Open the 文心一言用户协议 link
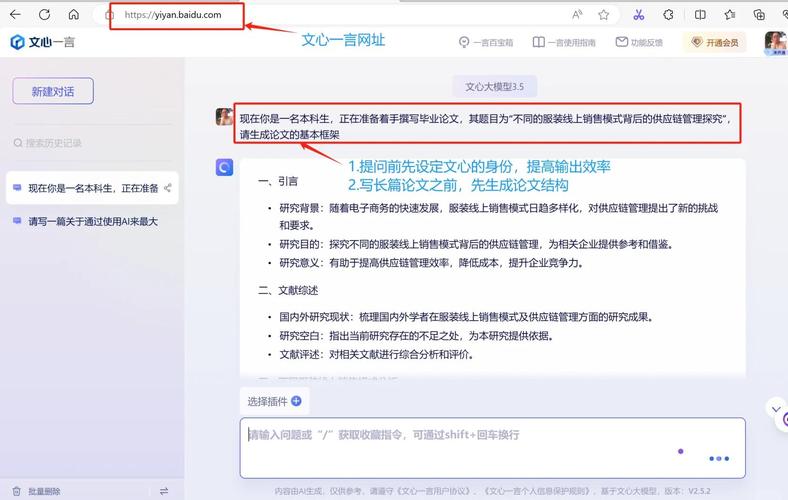 433,491
